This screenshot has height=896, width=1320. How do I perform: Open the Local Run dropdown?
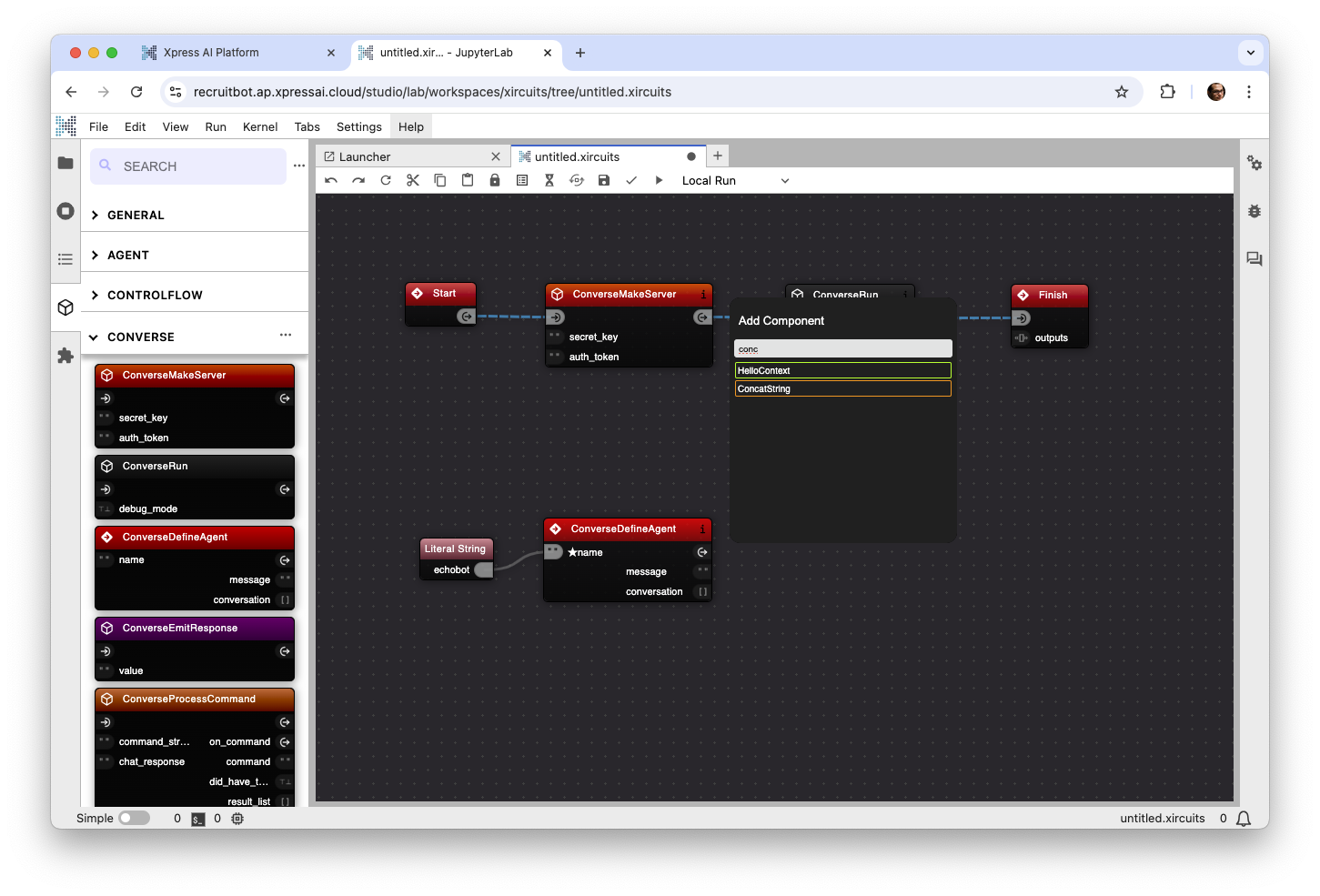[735, 180]
